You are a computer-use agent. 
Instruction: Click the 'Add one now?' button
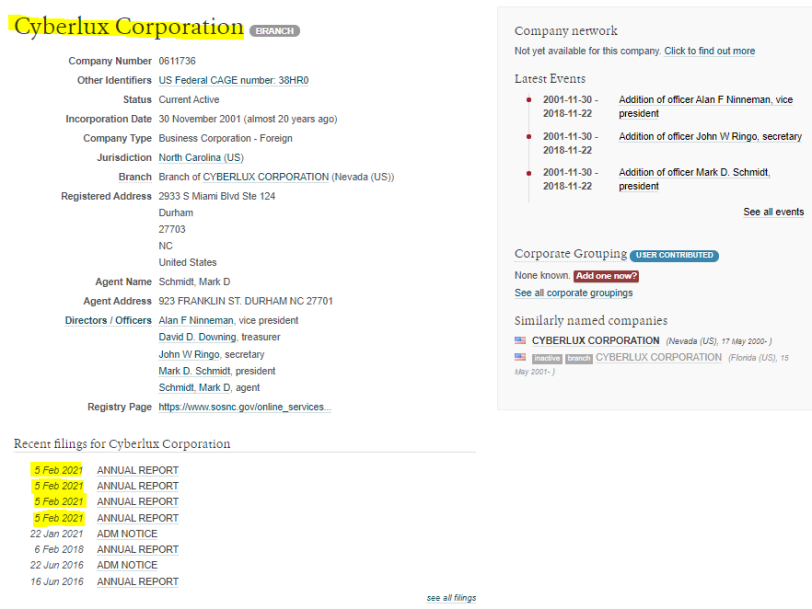(606, 276)
